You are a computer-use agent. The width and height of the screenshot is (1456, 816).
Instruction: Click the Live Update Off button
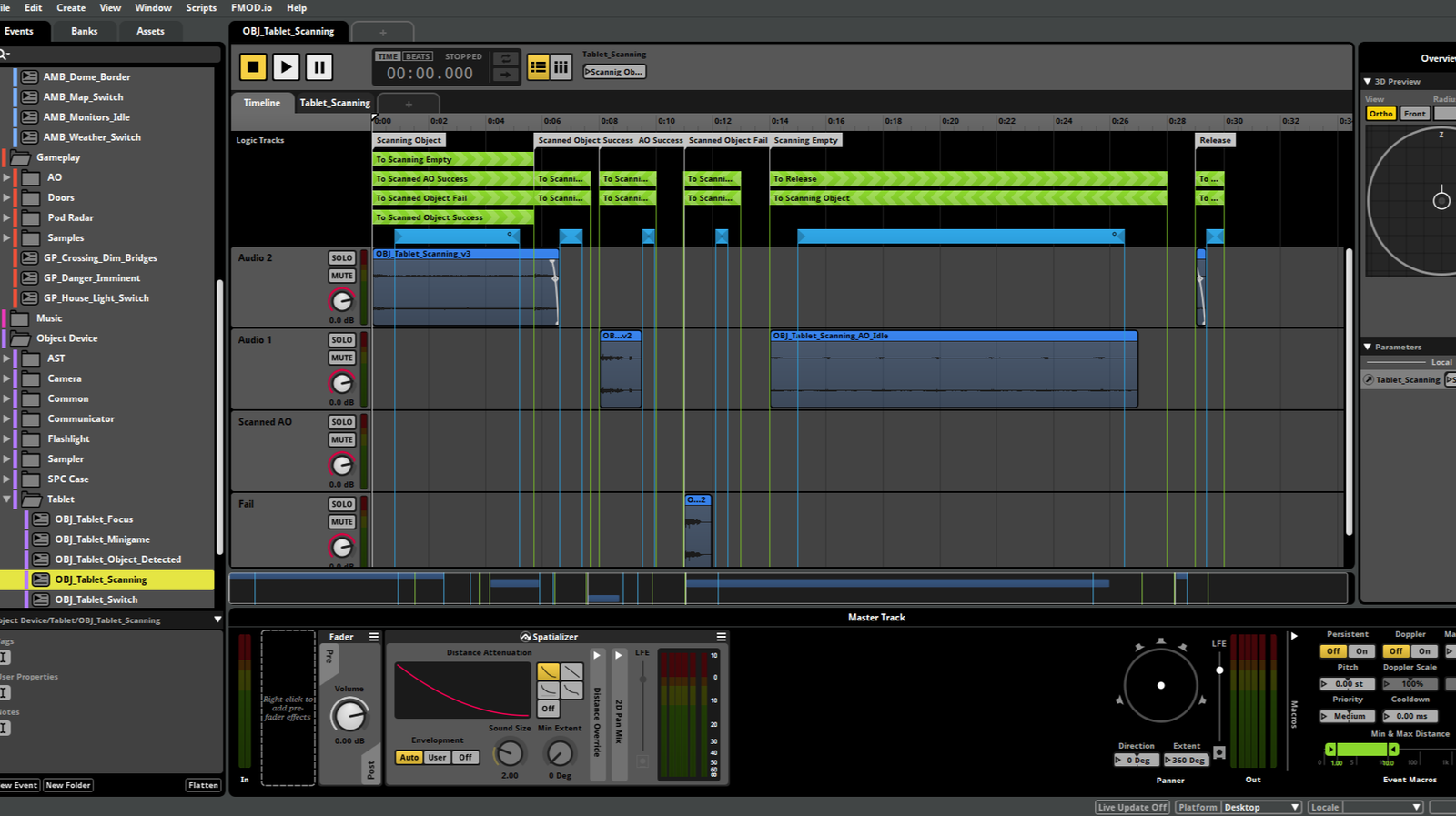pos(1132,808)
